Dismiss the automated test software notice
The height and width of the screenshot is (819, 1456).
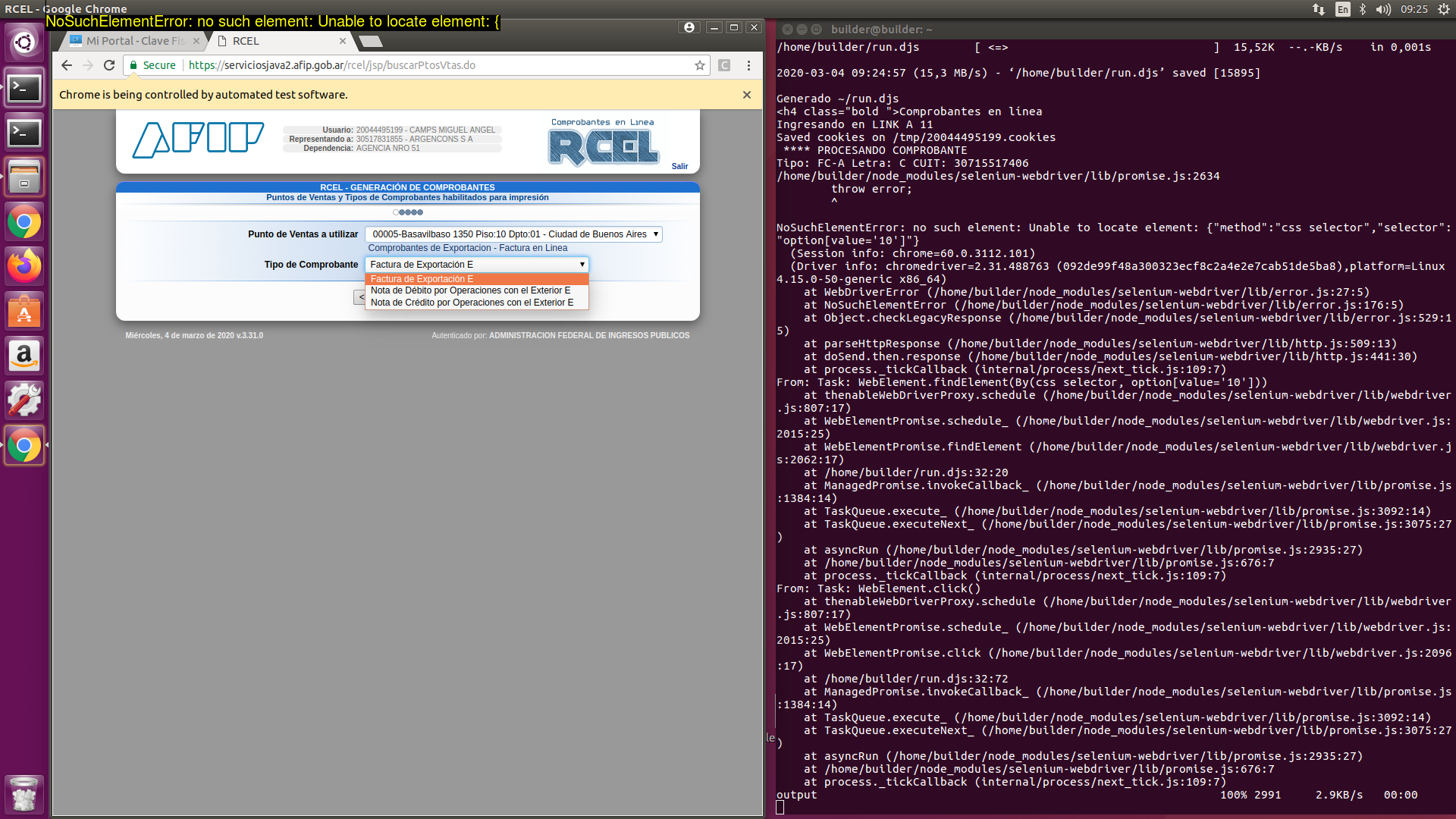click(747, 95)
